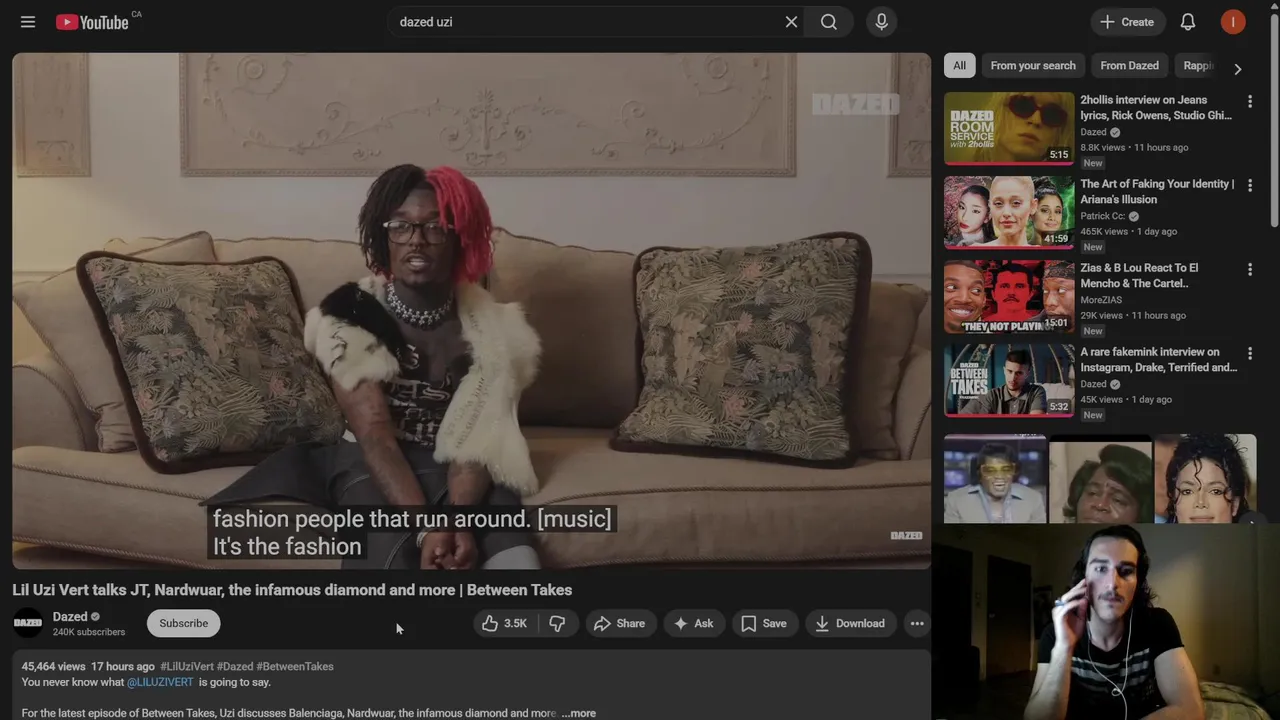
Task: Open Dazed channel name link
Action: point(70,617)
